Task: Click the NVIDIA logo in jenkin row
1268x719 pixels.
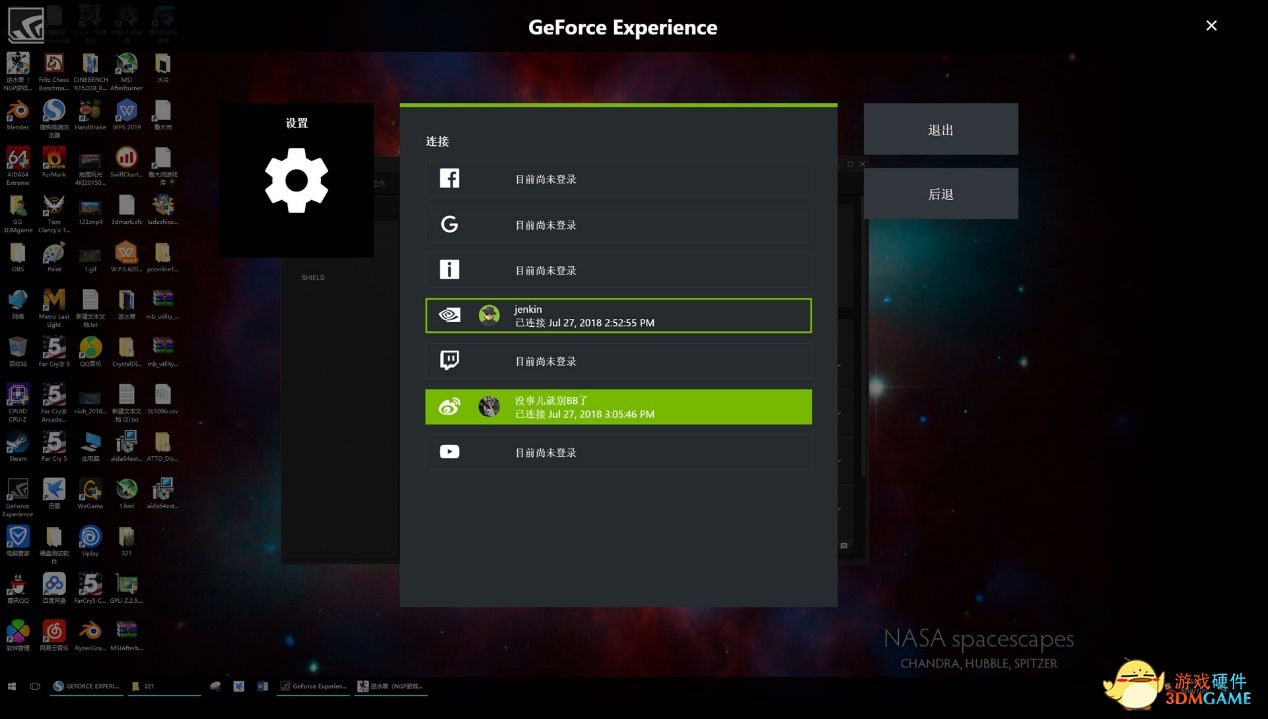Action: coord(449,315)
